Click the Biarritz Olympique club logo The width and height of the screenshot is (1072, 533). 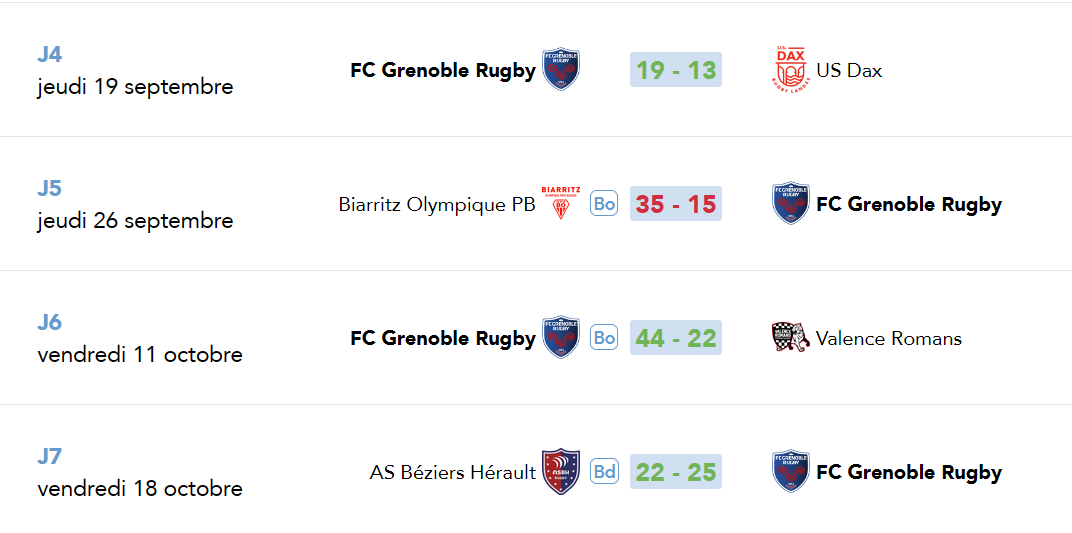(x=561, y=203)
